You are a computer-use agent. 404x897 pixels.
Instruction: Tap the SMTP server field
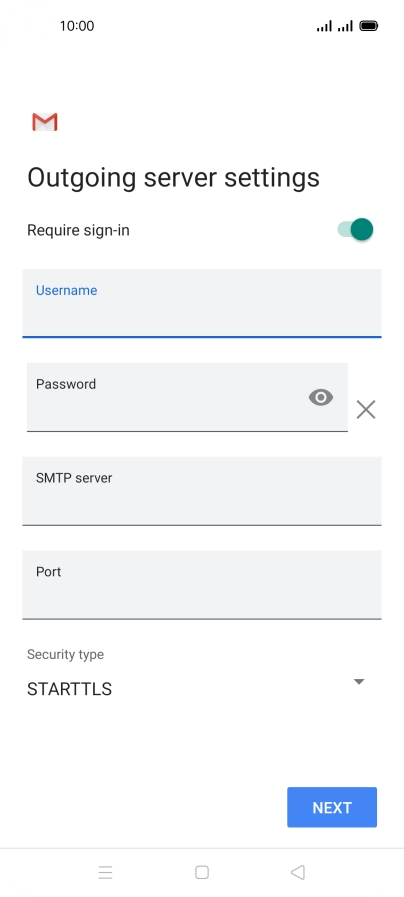[201, 491]
